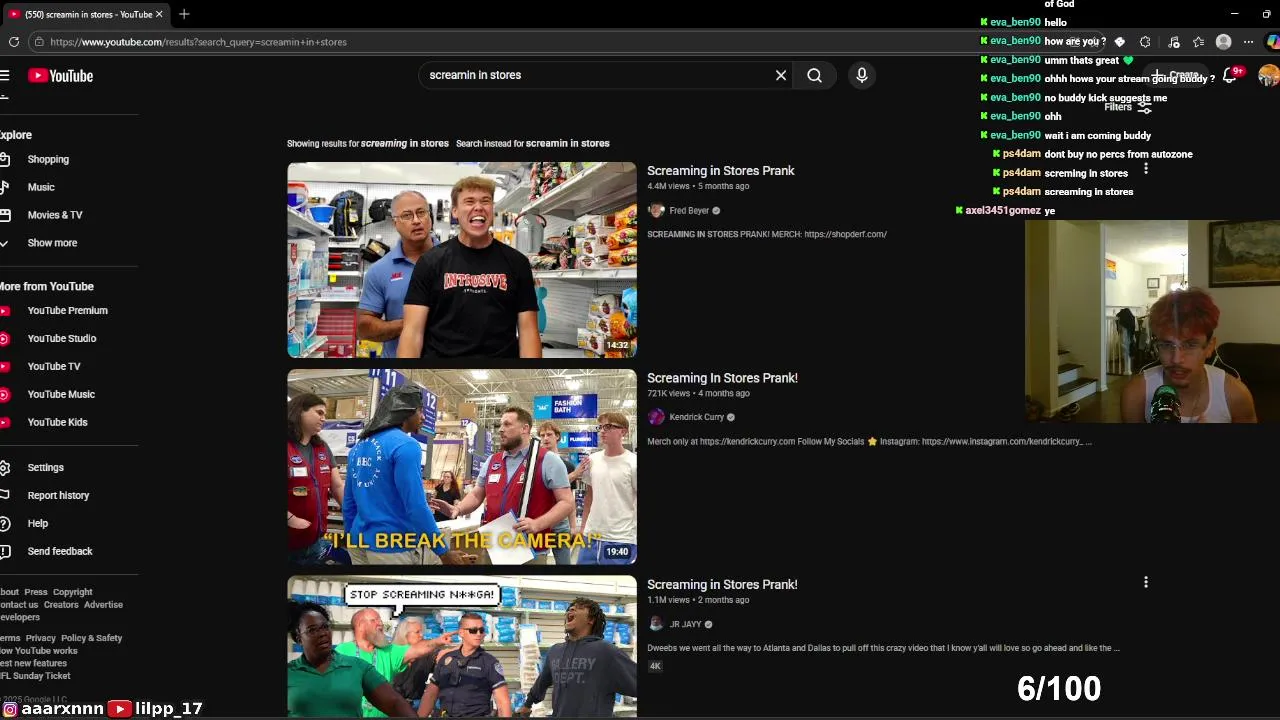Screen dimensions: 1280x720
Task: Visit Kendrick Curry channel name
Action: 696,417
